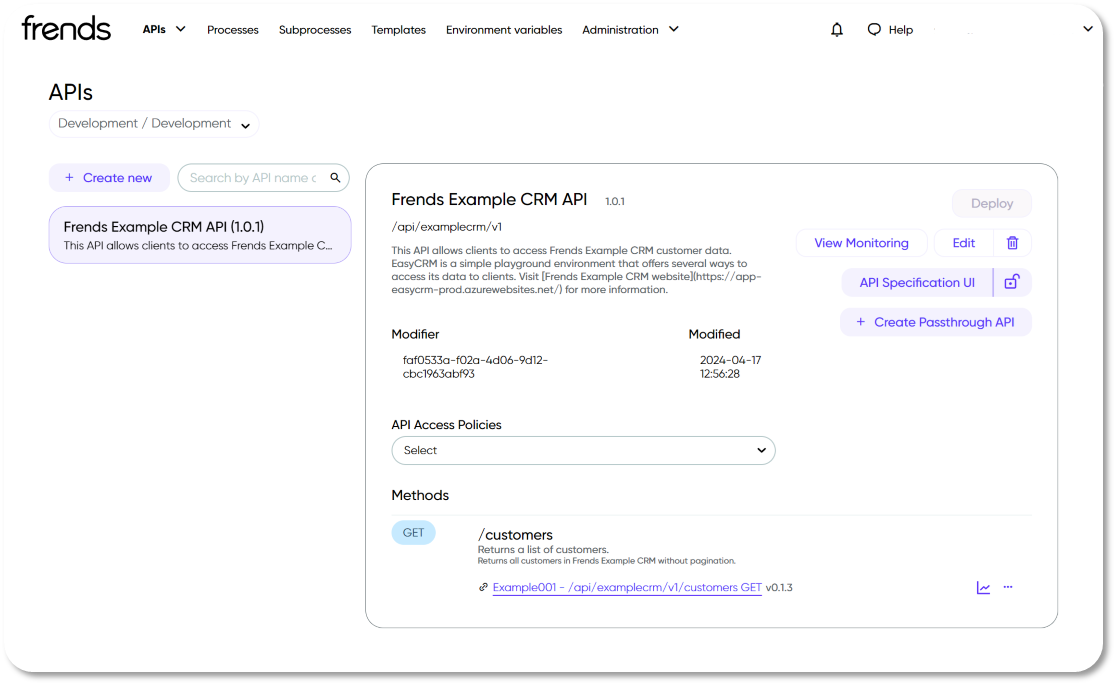
Task: Click the Help chat bubble icon
Action: 874,29
